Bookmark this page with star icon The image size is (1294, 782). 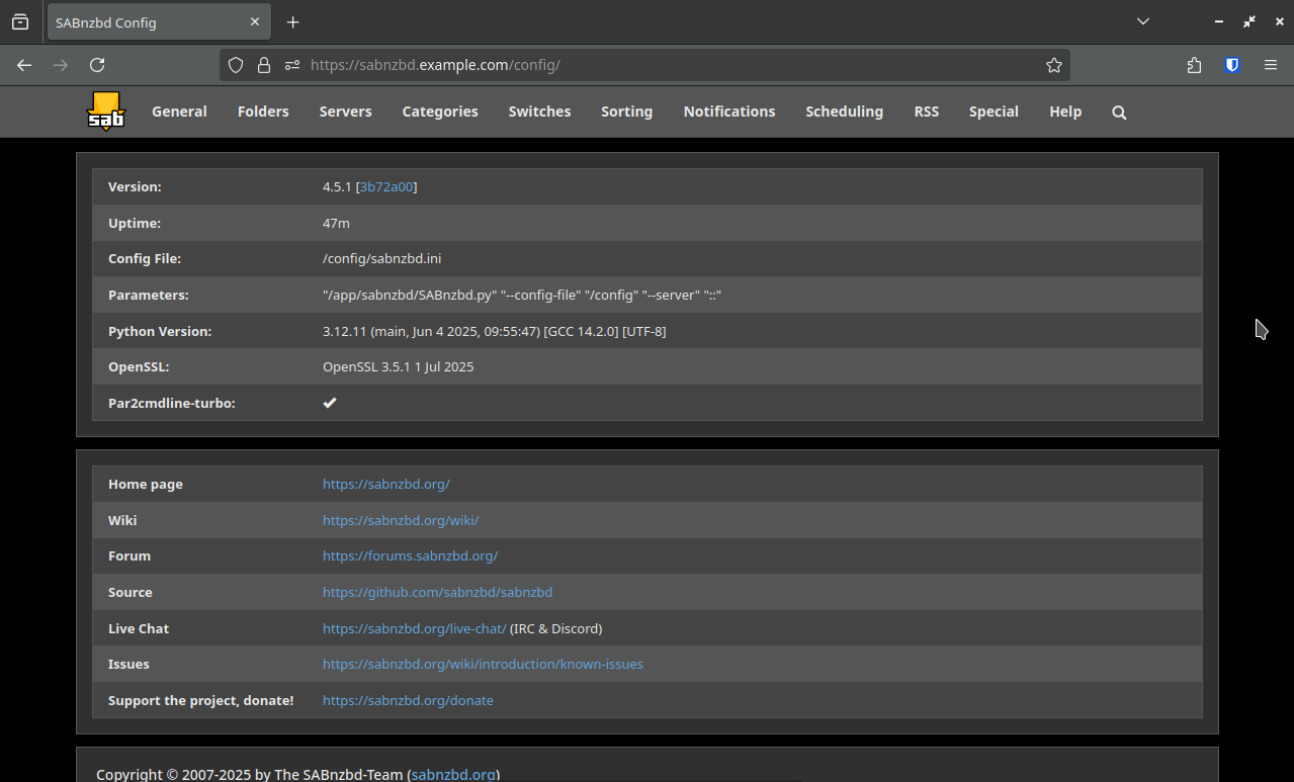click(x=1054, y=65)
